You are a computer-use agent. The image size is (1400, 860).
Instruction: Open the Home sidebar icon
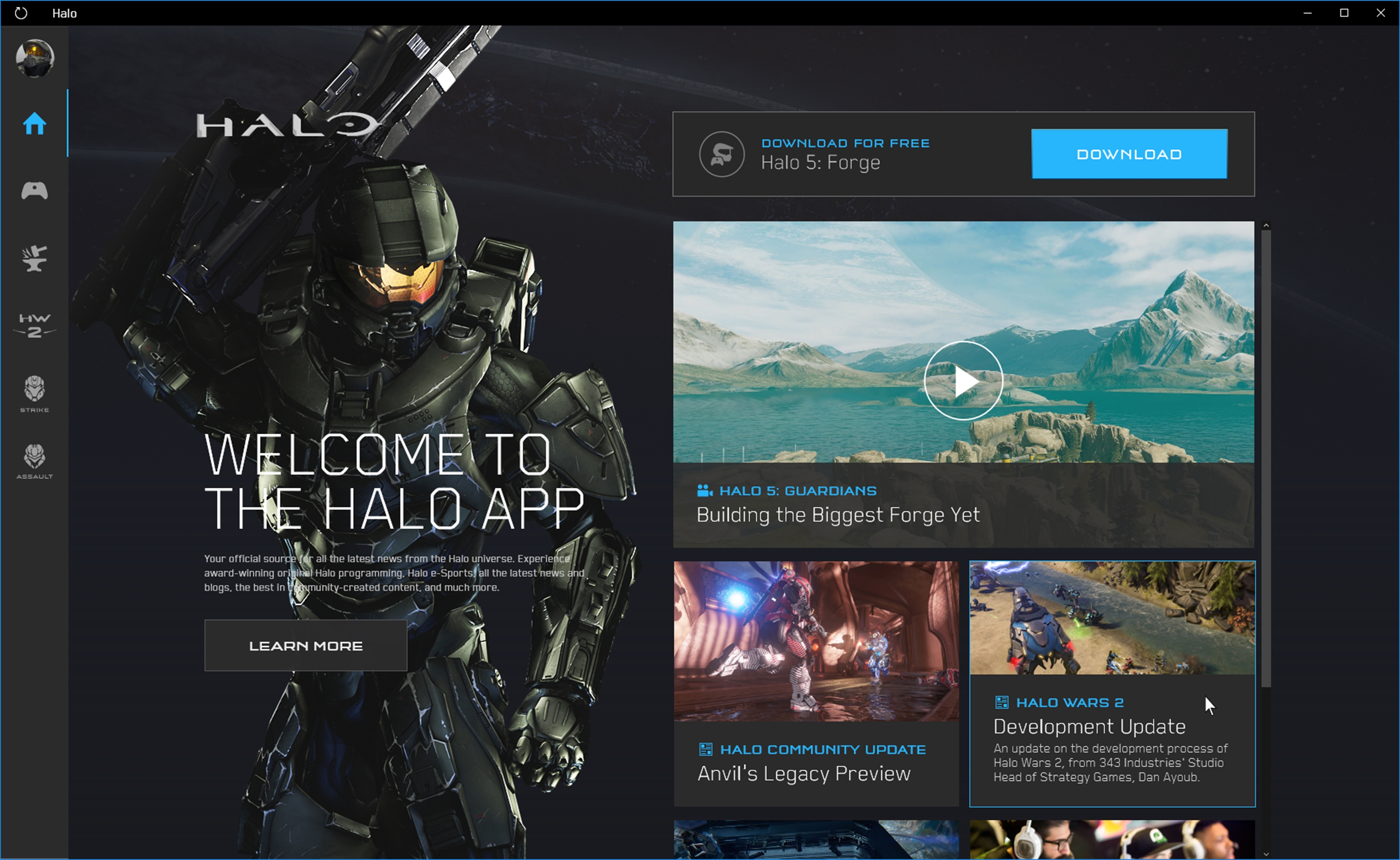pos(34,123)
